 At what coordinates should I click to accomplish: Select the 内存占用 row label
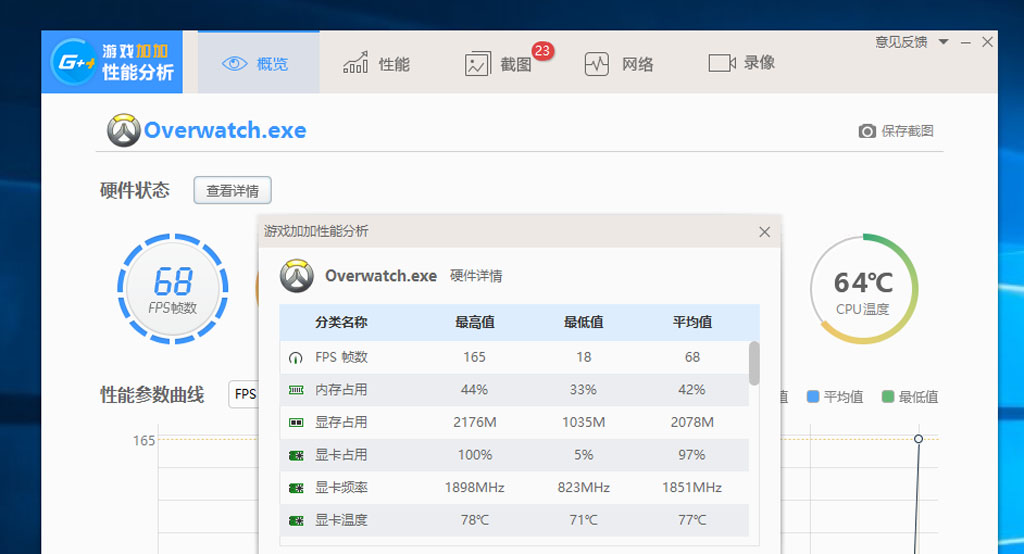pyautogui.click(x=341, y=390)
